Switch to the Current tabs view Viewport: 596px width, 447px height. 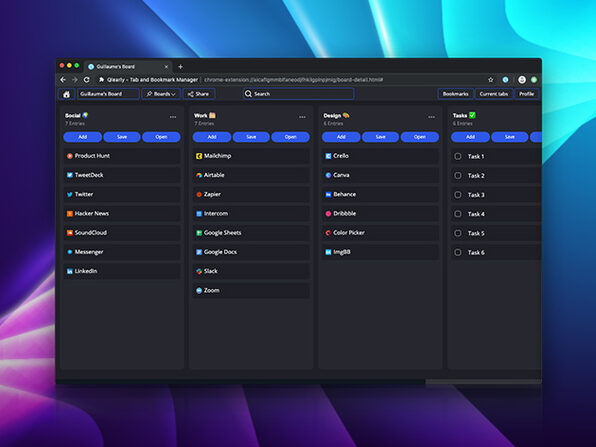494,94
